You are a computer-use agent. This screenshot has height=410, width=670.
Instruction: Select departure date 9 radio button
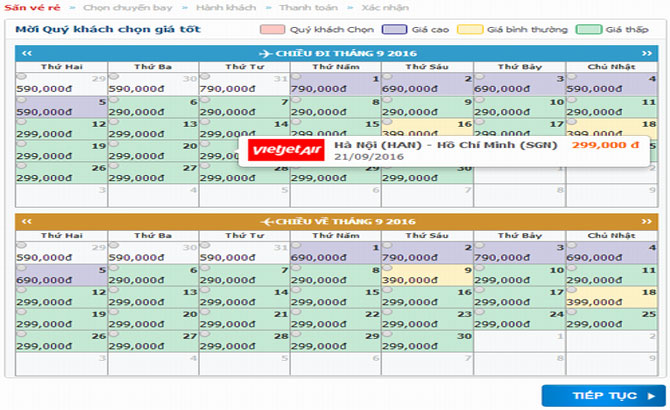386,98
